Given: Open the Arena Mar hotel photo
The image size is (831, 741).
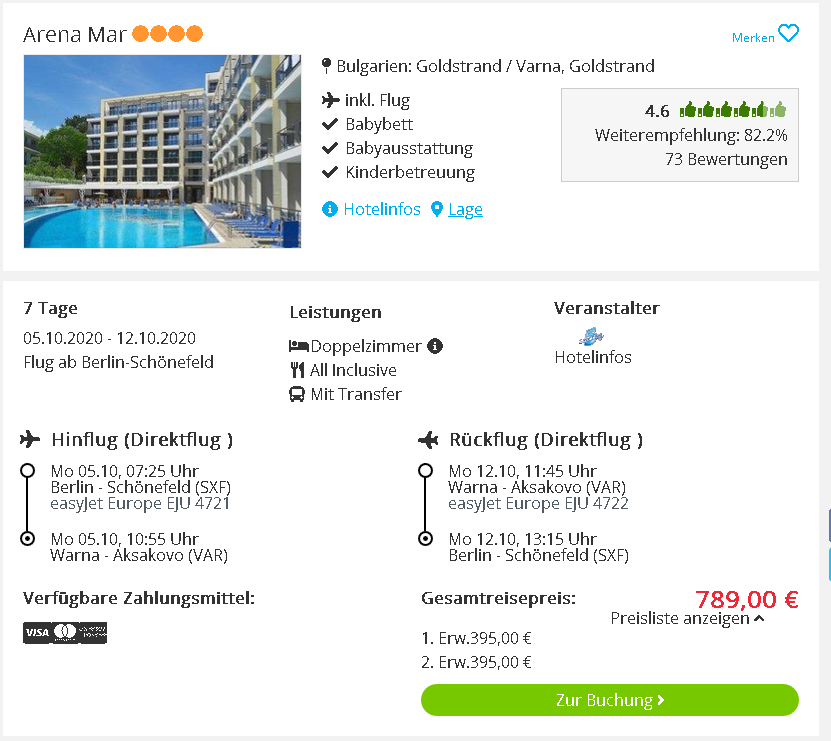Looking at the screenshot, I should point(162,151).
